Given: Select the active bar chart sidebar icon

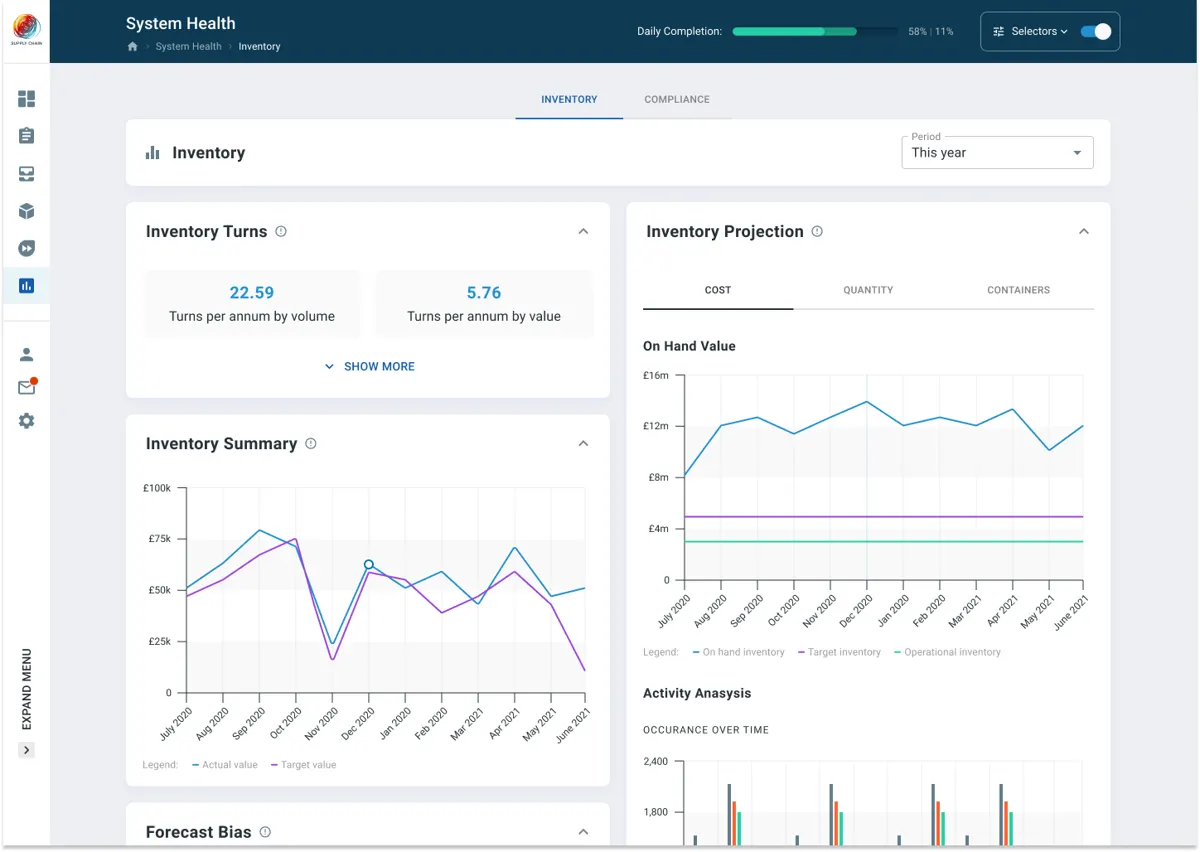Looking at the screenshot, I should click(27, 286).
